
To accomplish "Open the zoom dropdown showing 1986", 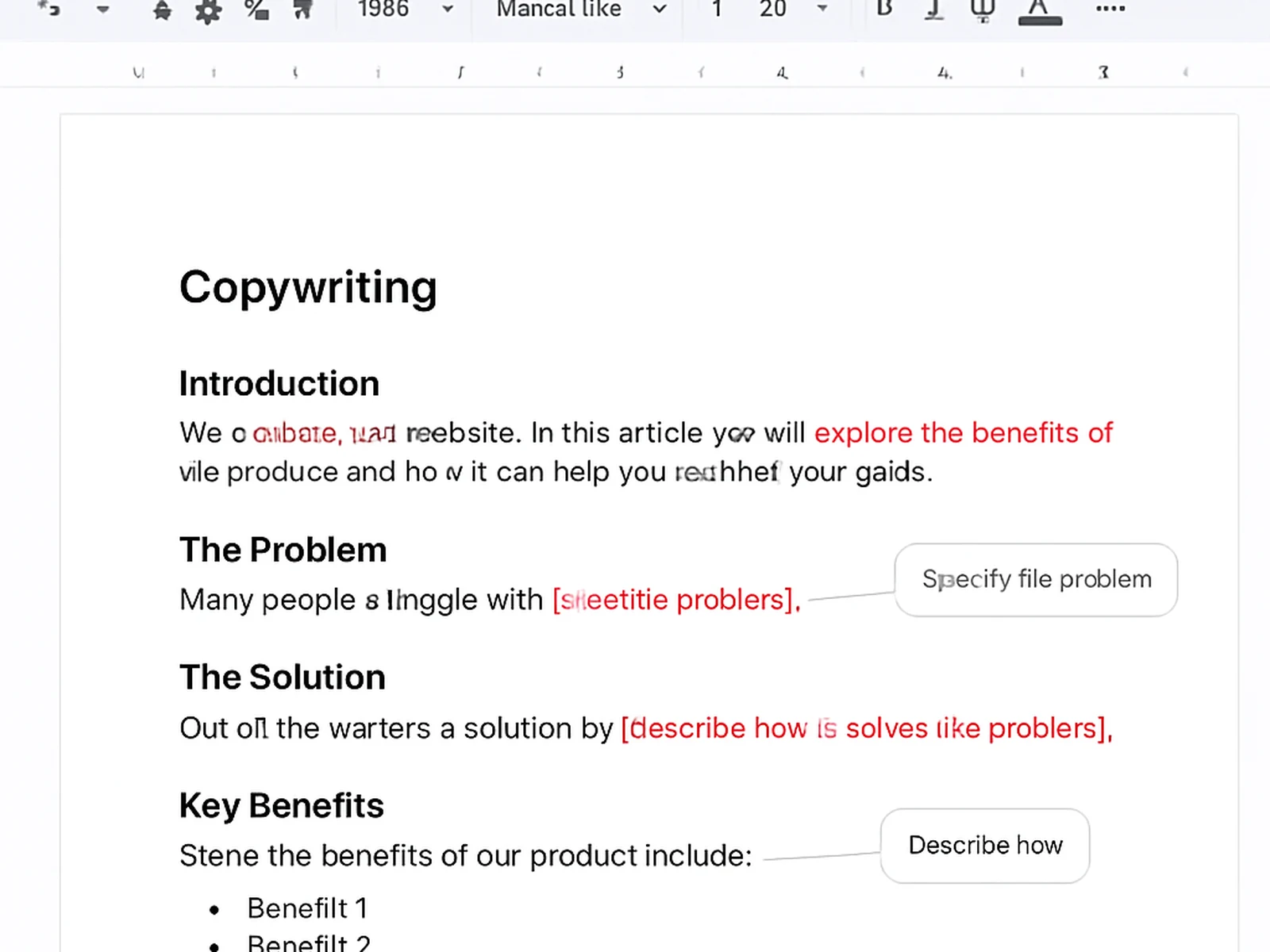I will coord(405,9).
